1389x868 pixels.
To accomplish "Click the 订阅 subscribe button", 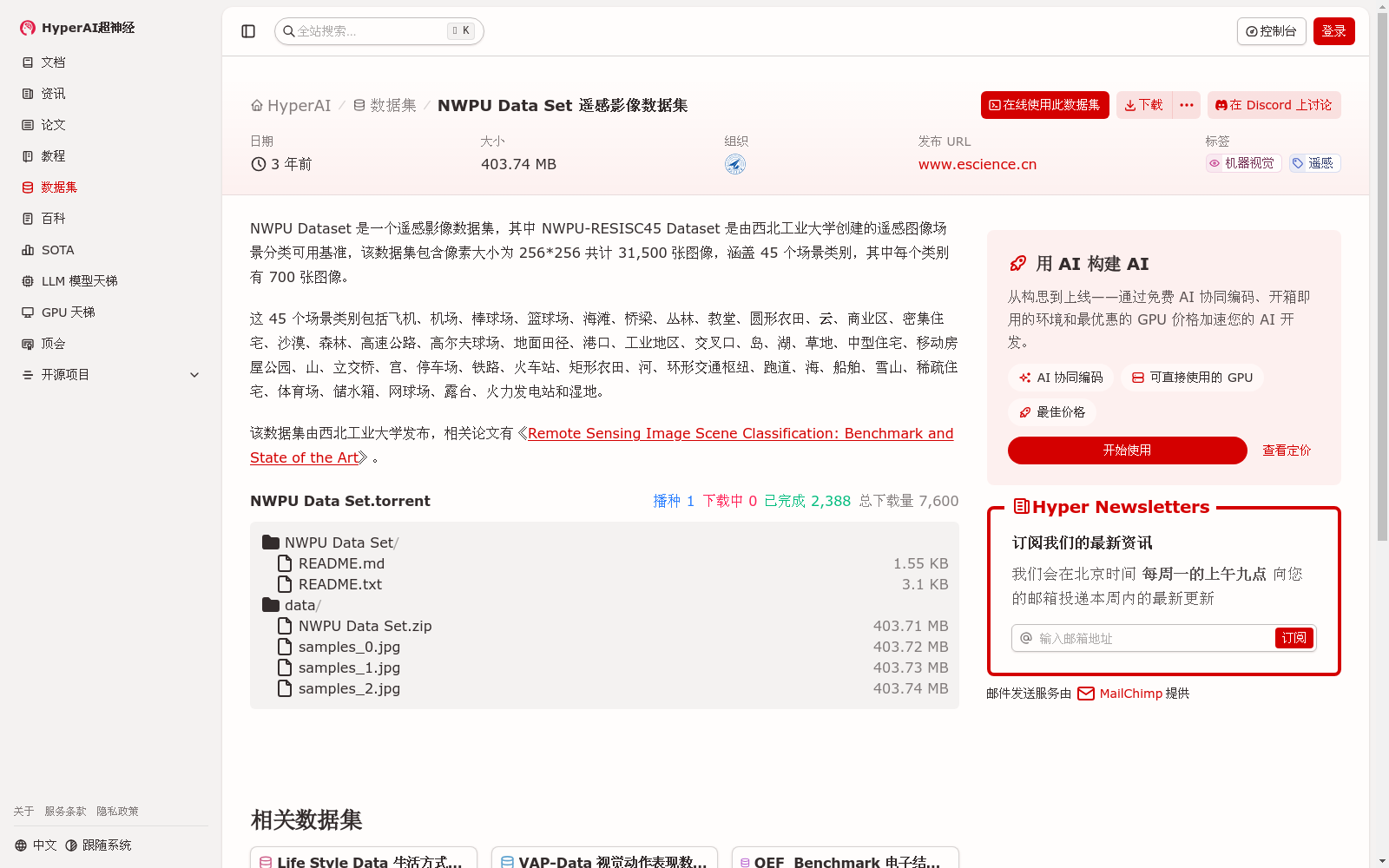I will (1294, 638).
